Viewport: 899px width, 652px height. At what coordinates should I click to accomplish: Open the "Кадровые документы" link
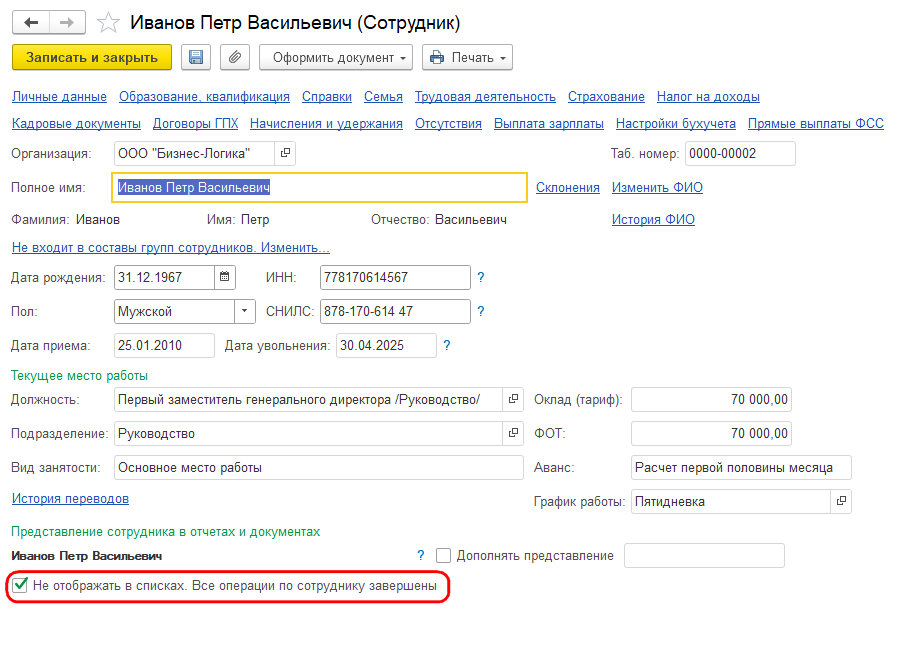coord(76,123)
